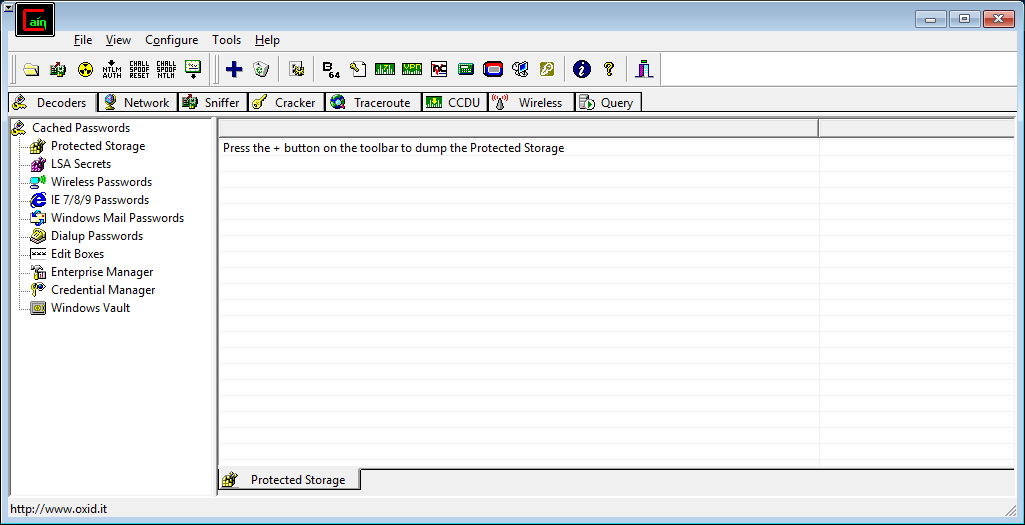1025x525 pixels.
Task: Open the File menu
Action: [x=83, y=40]
